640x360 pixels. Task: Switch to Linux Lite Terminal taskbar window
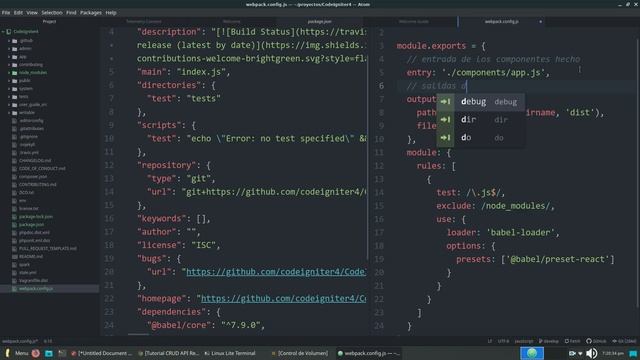click(x=230, y=353)
